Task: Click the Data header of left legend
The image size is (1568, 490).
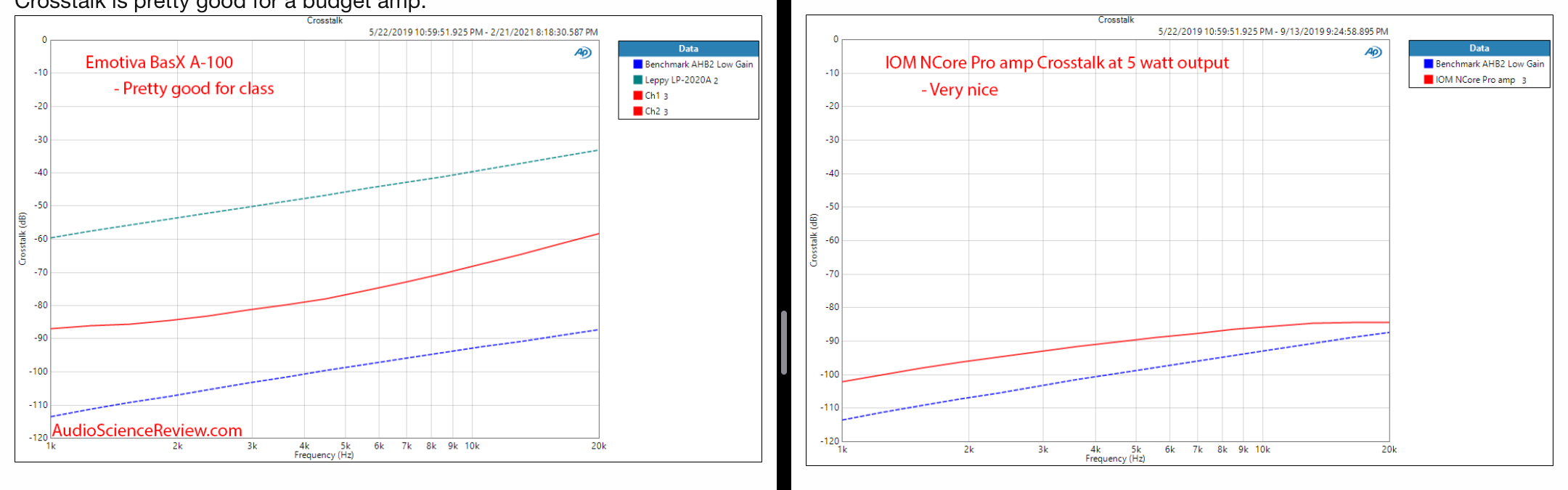Action: 688,49
